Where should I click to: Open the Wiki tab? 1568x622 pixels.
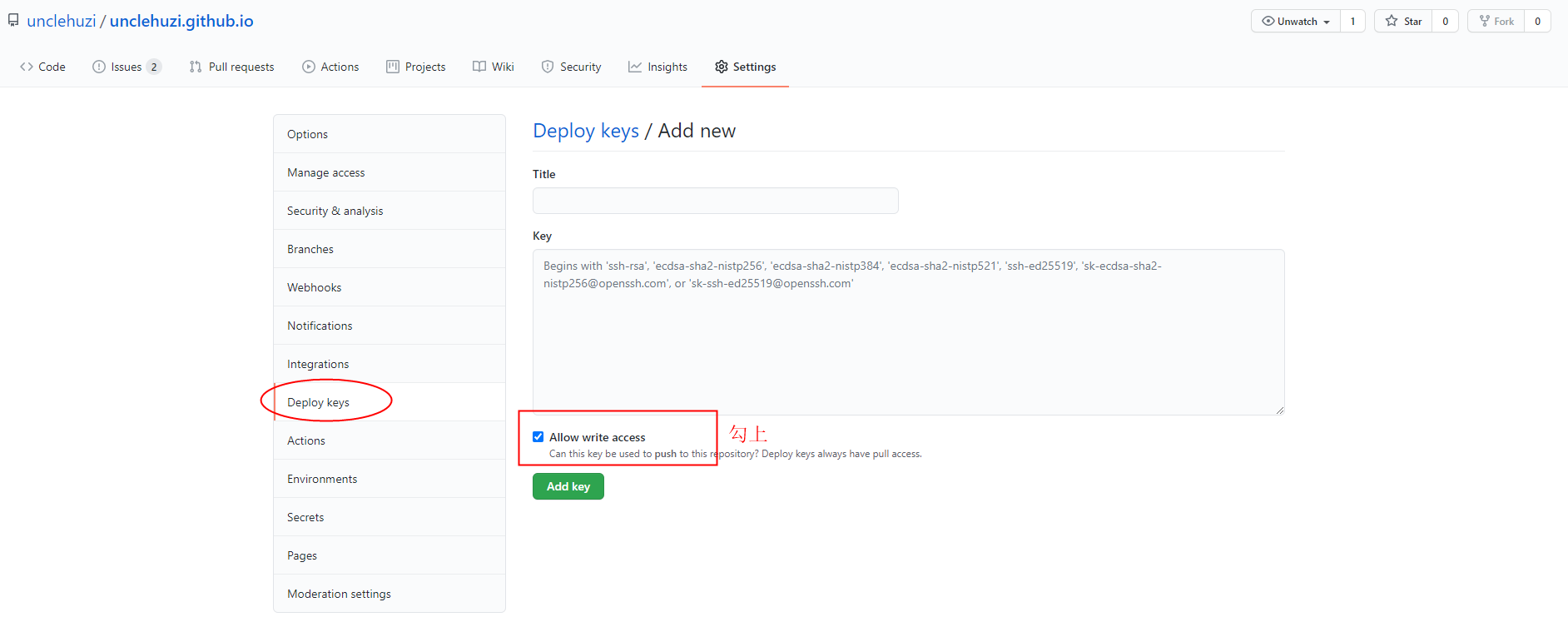(x=494, y=67)
